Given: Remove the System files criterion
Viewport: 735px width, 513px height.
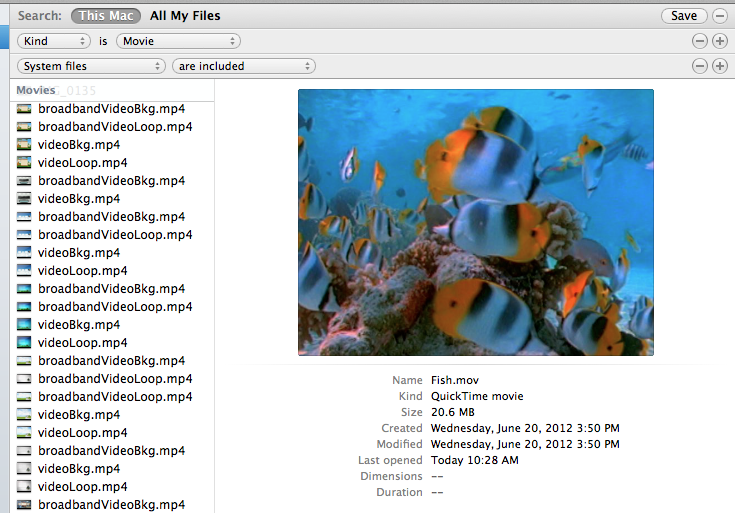Looking at the screenshot, I should click(x=700, y=66).
